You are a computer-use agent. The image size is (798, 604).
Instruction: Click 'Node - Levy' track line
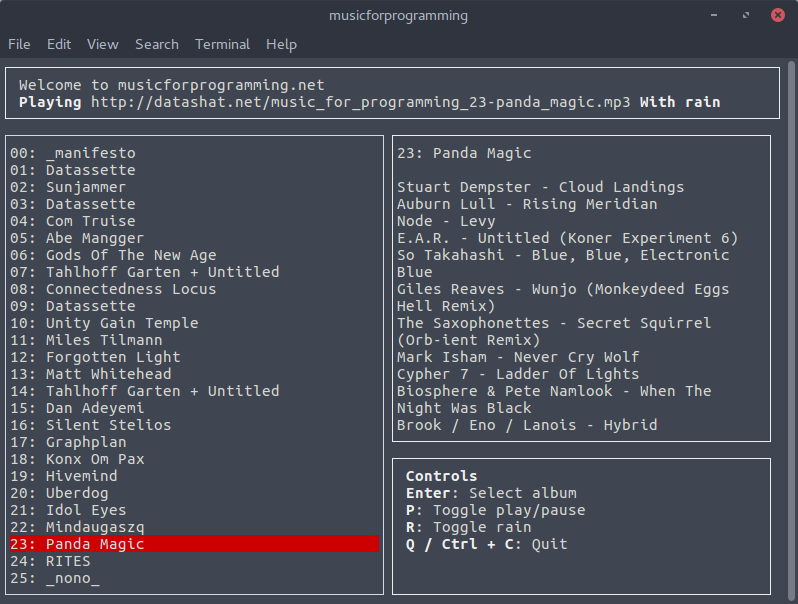[x=446, y=221]
